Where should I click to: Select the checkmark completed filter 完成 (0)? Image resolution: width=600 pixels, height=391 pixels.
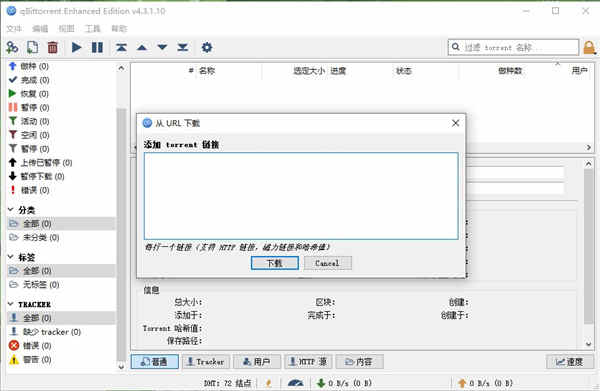[29, 80]
